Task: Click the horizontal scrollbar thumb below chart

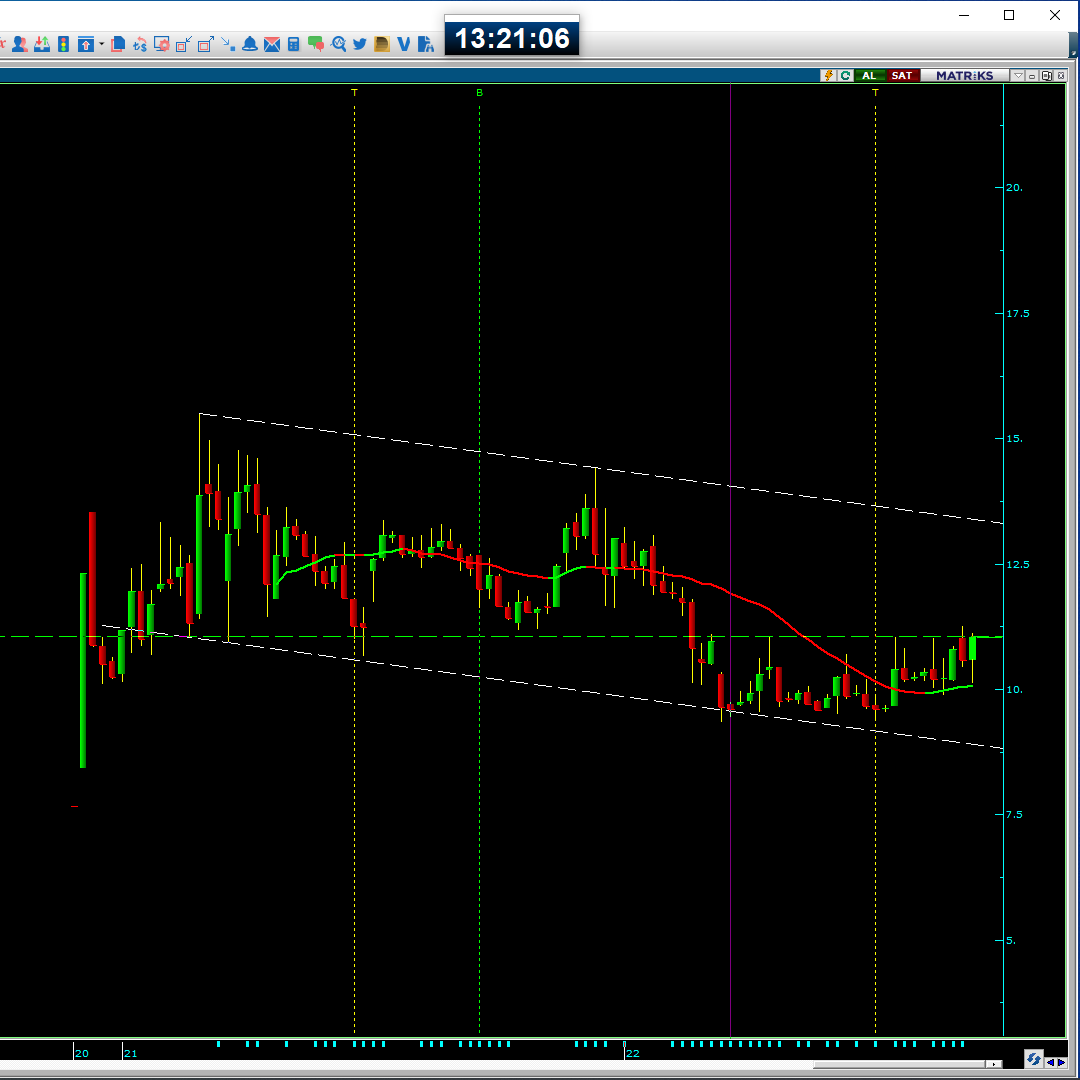Action: point(899,1064)
